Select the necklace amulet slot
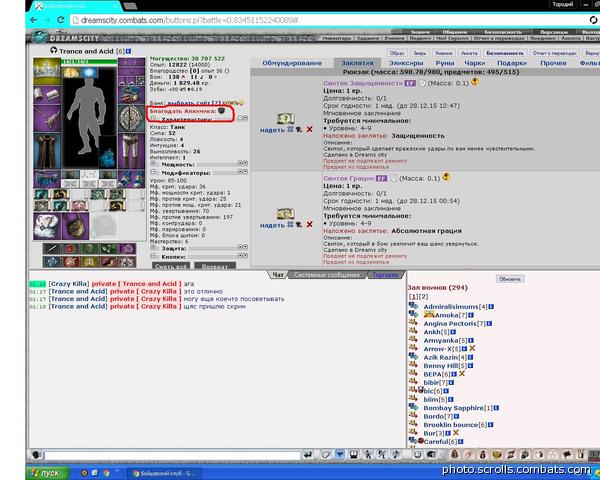The width and height of the screenshot is (600, 480). (x=47, y=118)
